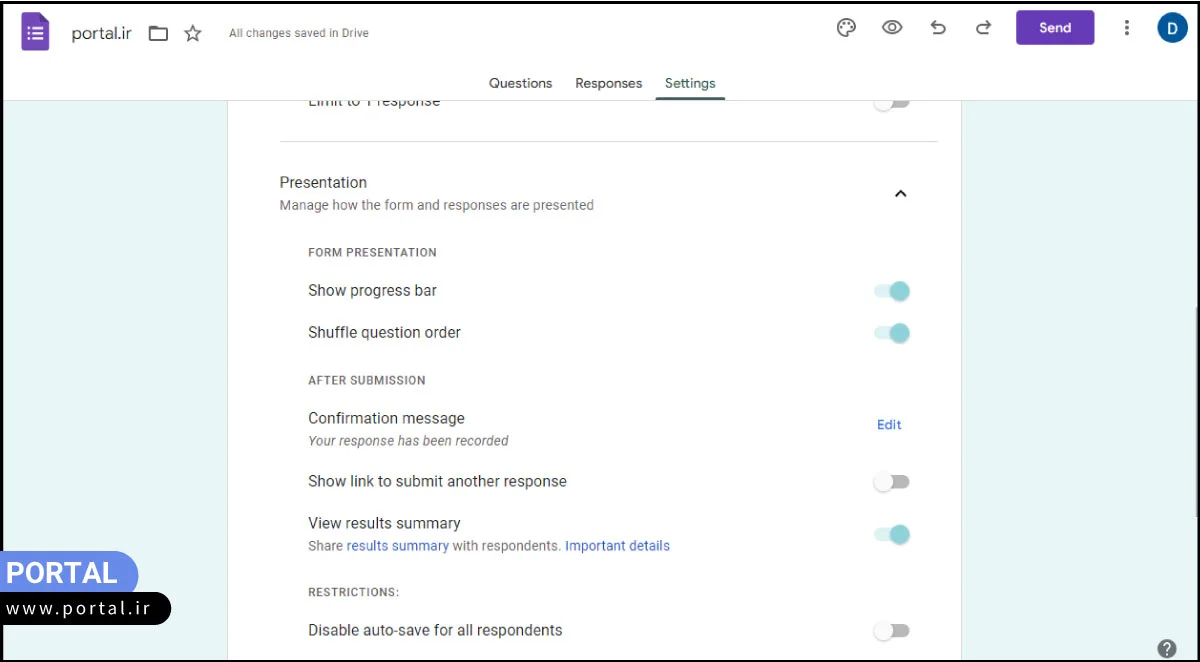Viewport: 1200px width, 662px height.
Task: Edit the confirmation message
Action: coord(889,425)
